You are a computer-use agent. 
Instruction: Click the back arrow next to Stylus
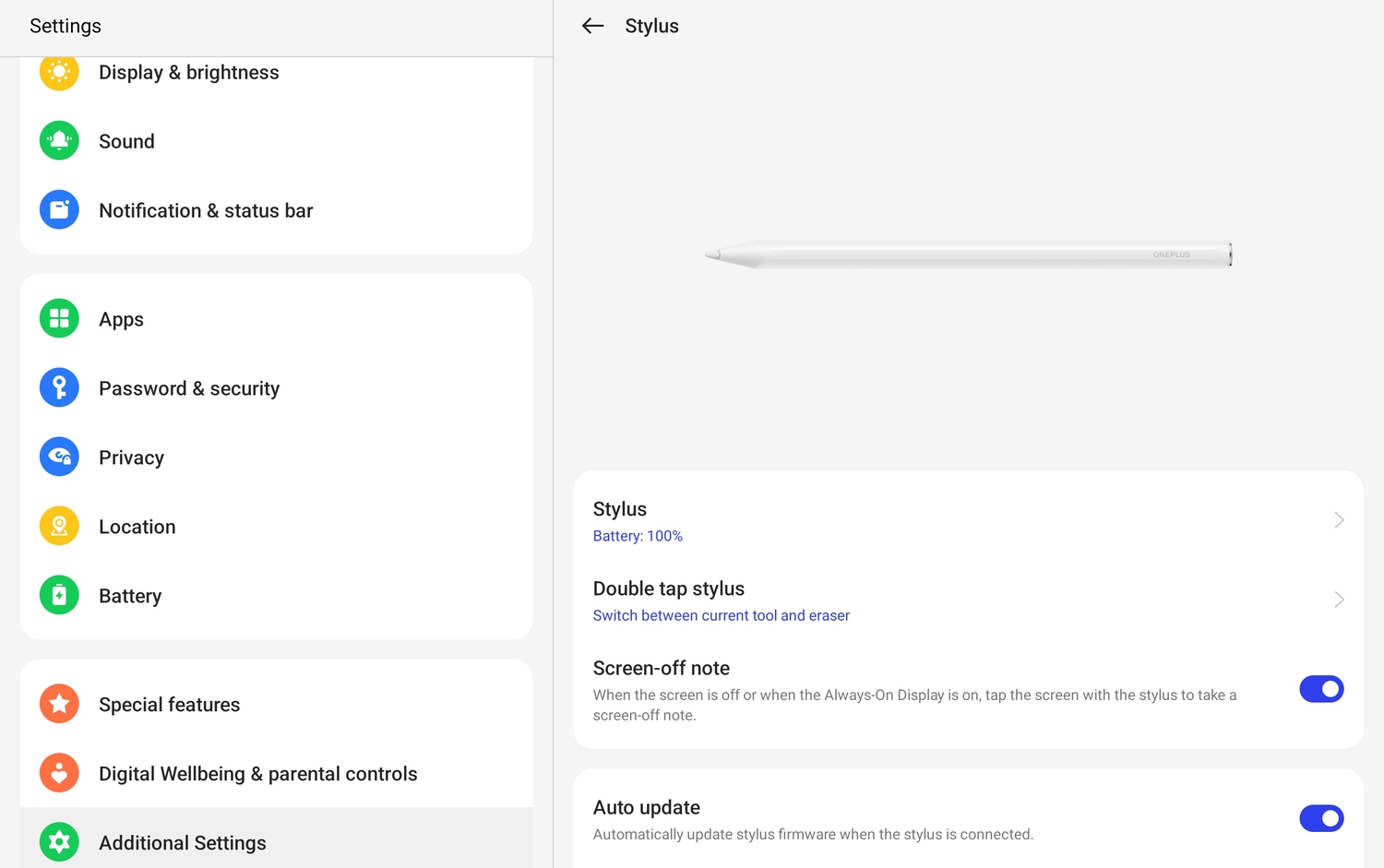(592, 26)
